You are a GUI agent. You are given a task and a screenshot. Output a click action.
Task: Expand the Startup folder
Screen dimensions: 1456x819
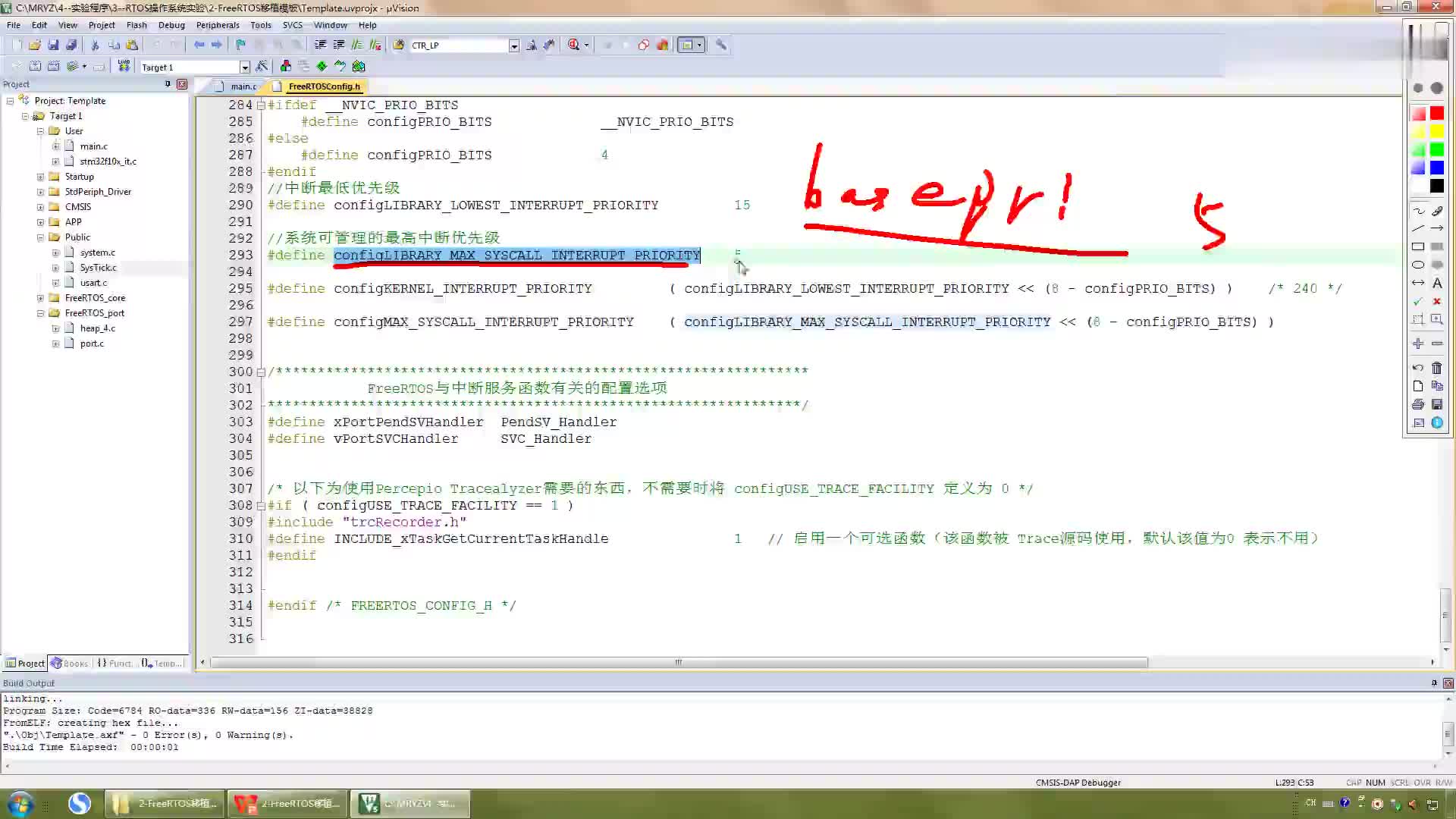[x=40, y=177]
